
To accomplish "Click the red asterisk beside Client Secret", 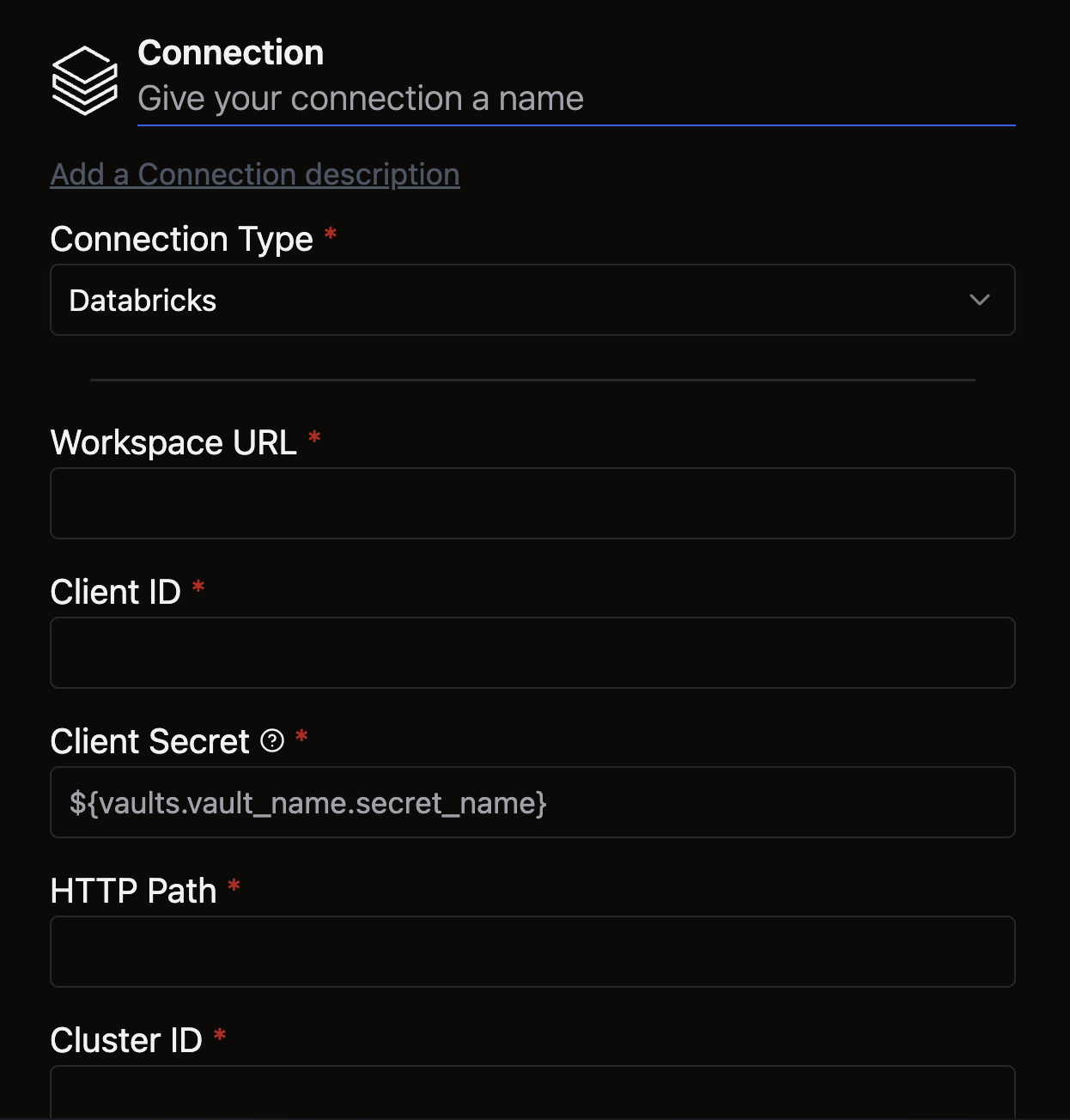I will click(x=301, y=736).
